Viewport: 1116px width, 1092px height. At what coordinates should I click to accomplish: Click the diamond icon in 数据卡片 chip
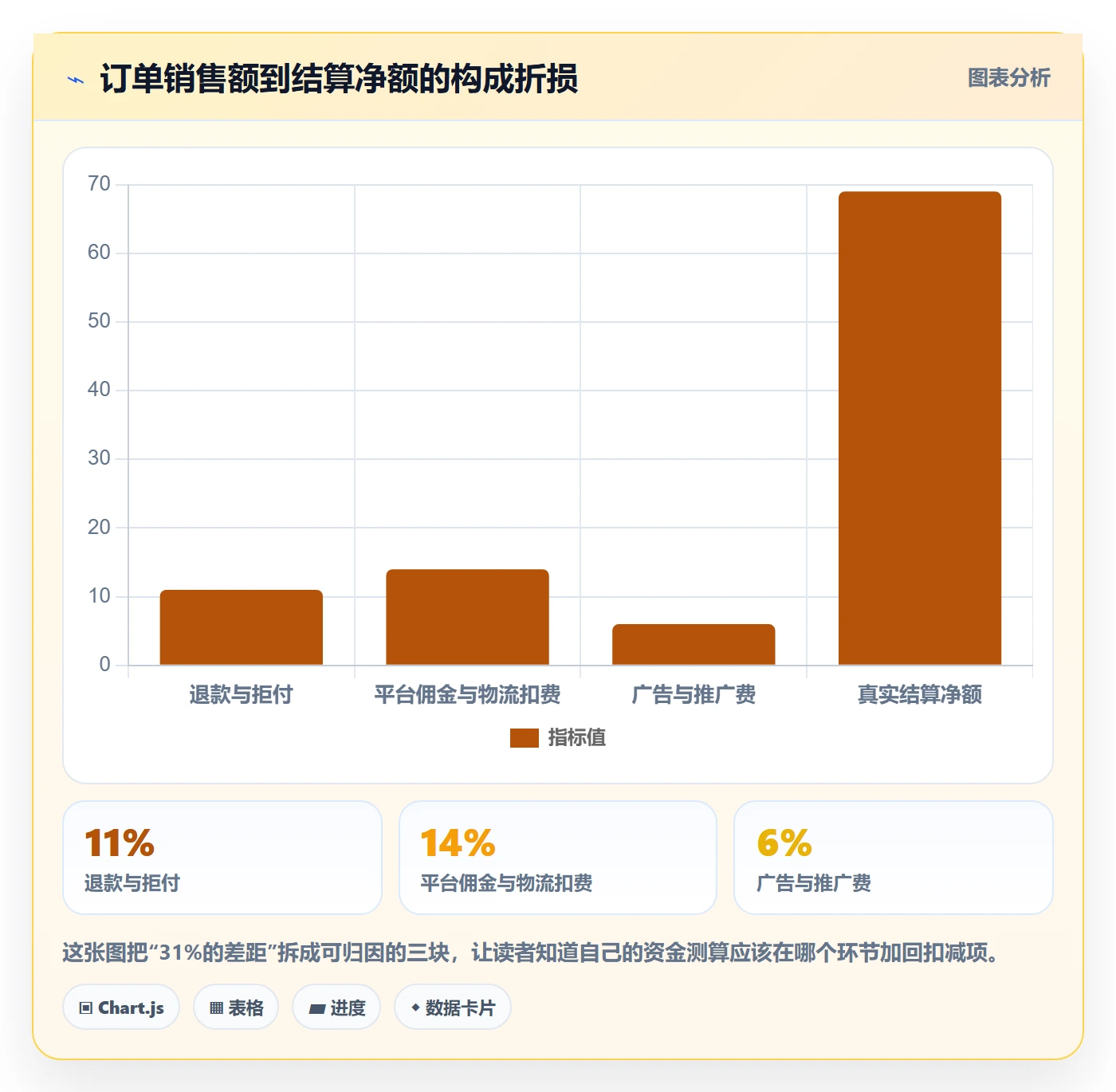pos(415,1008)
